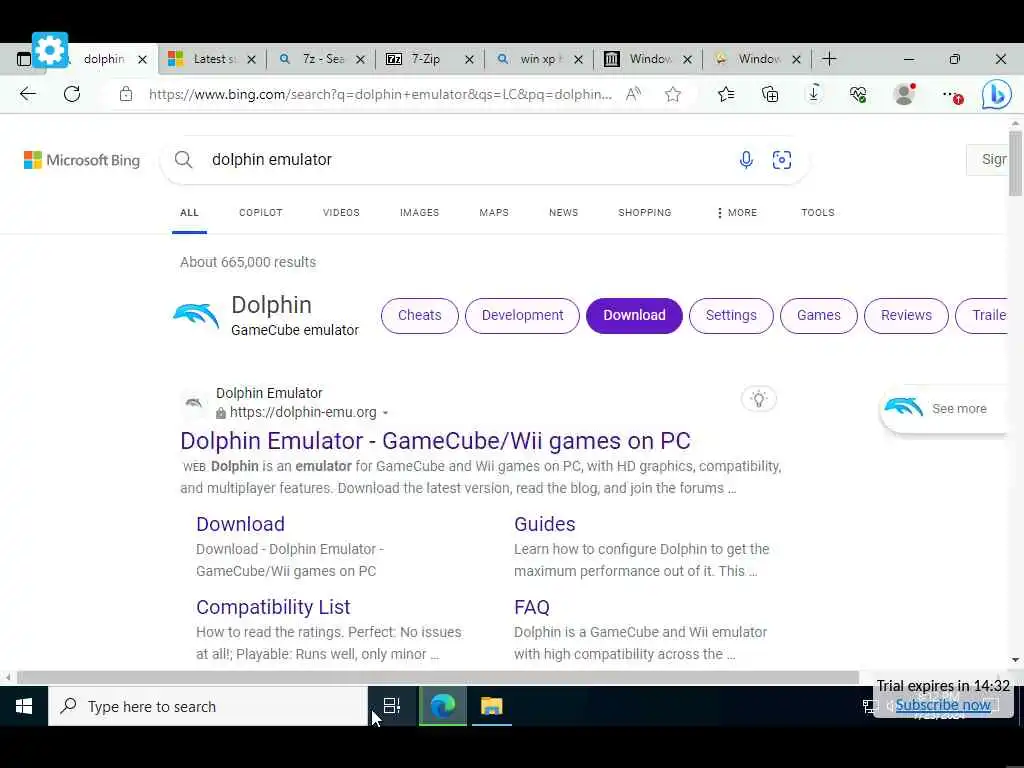1024x768 pixels.
Task: Click the Dolphin logo in knowledge header
Action: tap(196, 315)
